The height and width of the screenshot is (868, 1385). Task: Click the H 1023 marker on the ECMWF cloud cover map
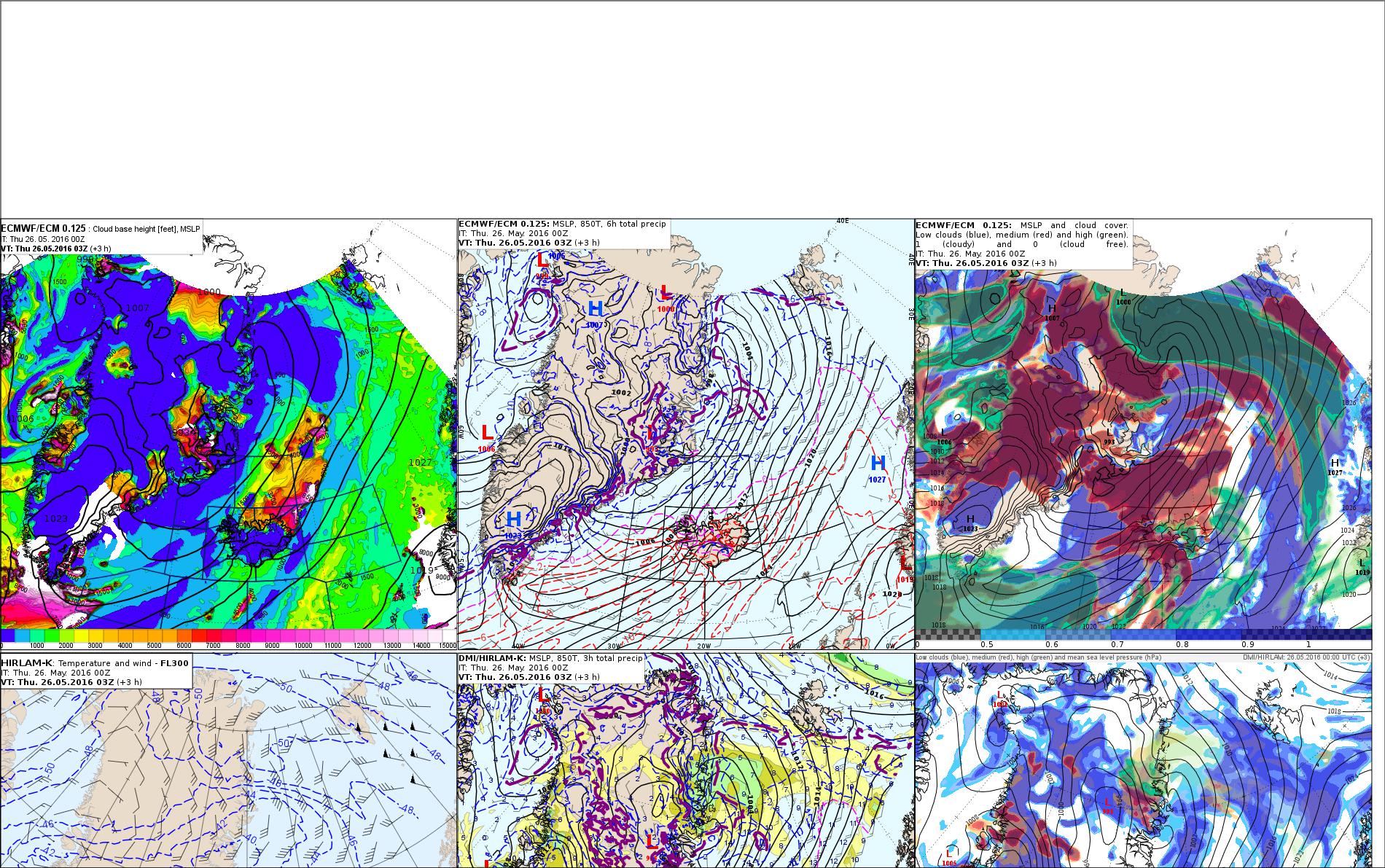[970, 523]
